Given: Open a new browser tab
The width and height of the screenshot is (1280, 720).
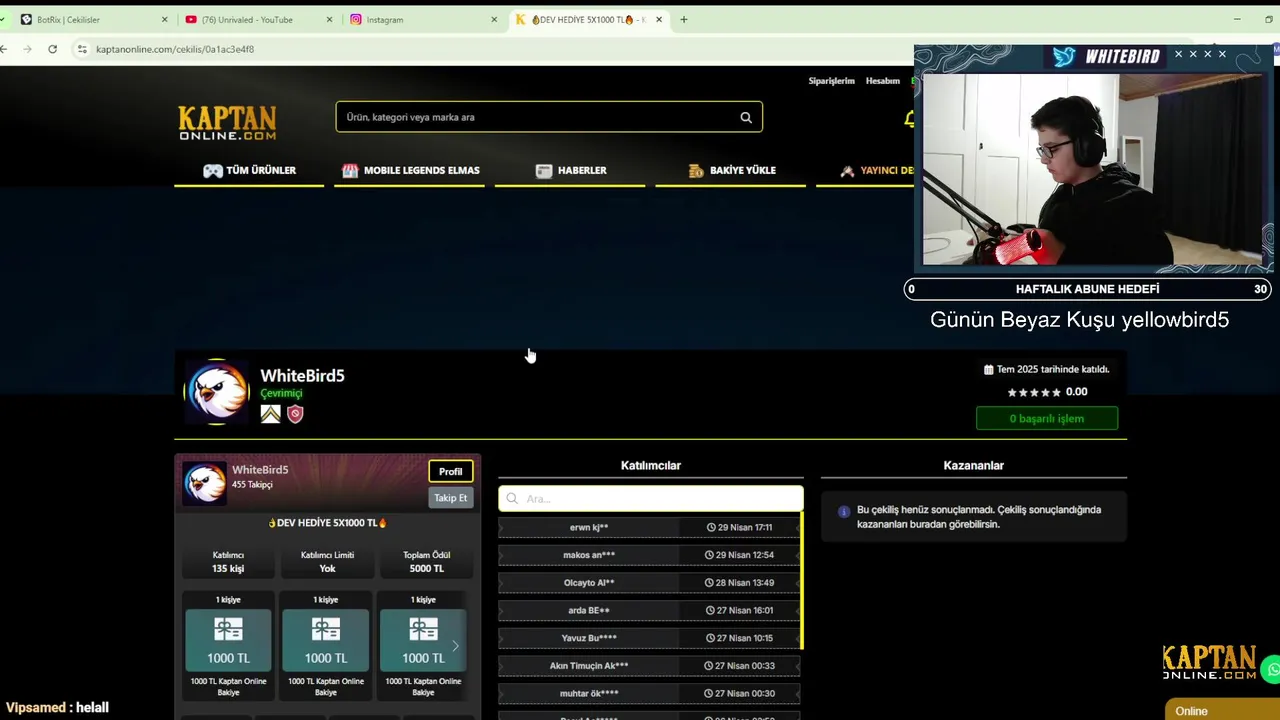Looking at the screenshot, I should (x=684, y=19).
